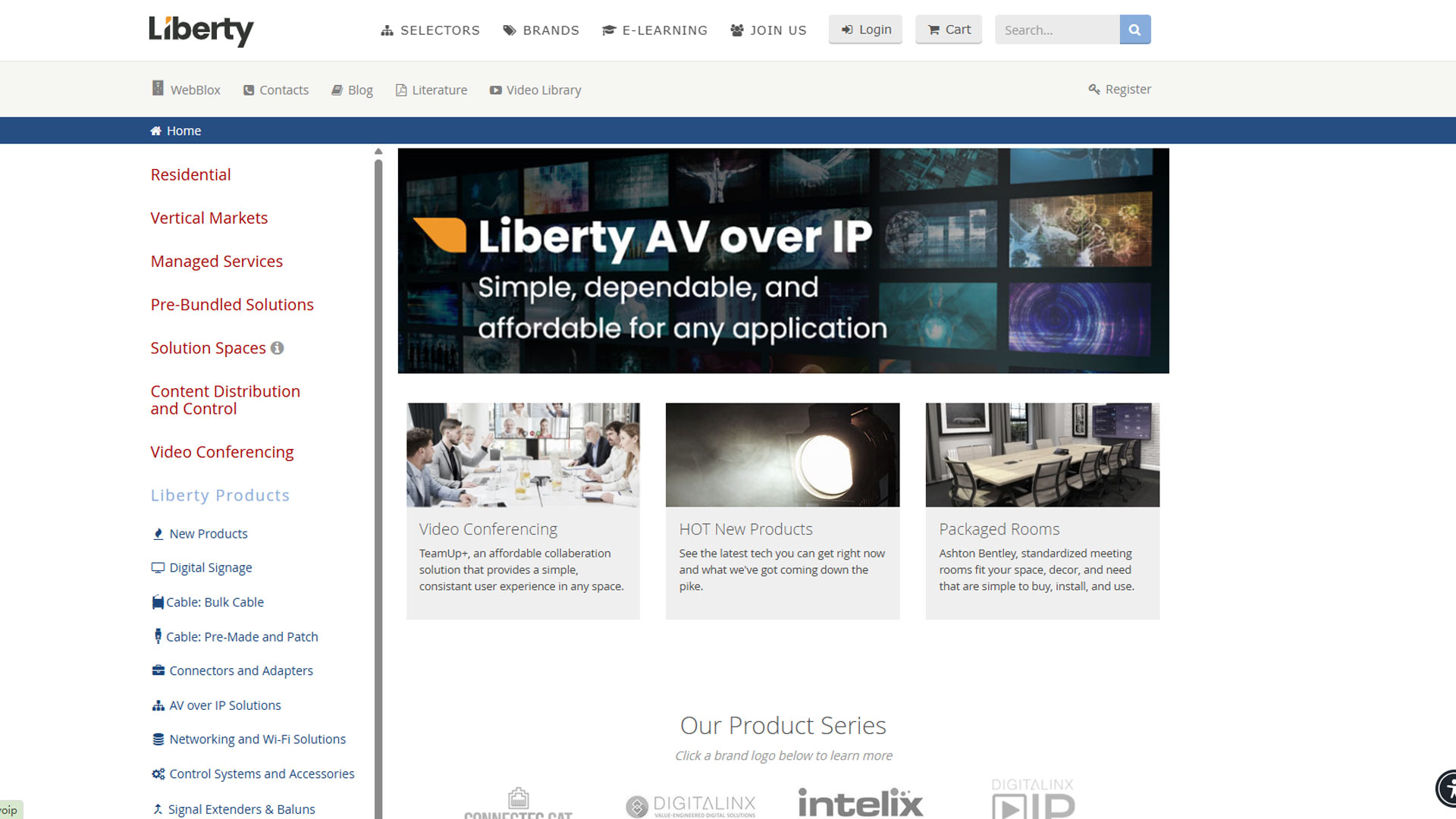1456x819 pixels.
Task: Expand Content Distribution and Control
Action: 225,400
